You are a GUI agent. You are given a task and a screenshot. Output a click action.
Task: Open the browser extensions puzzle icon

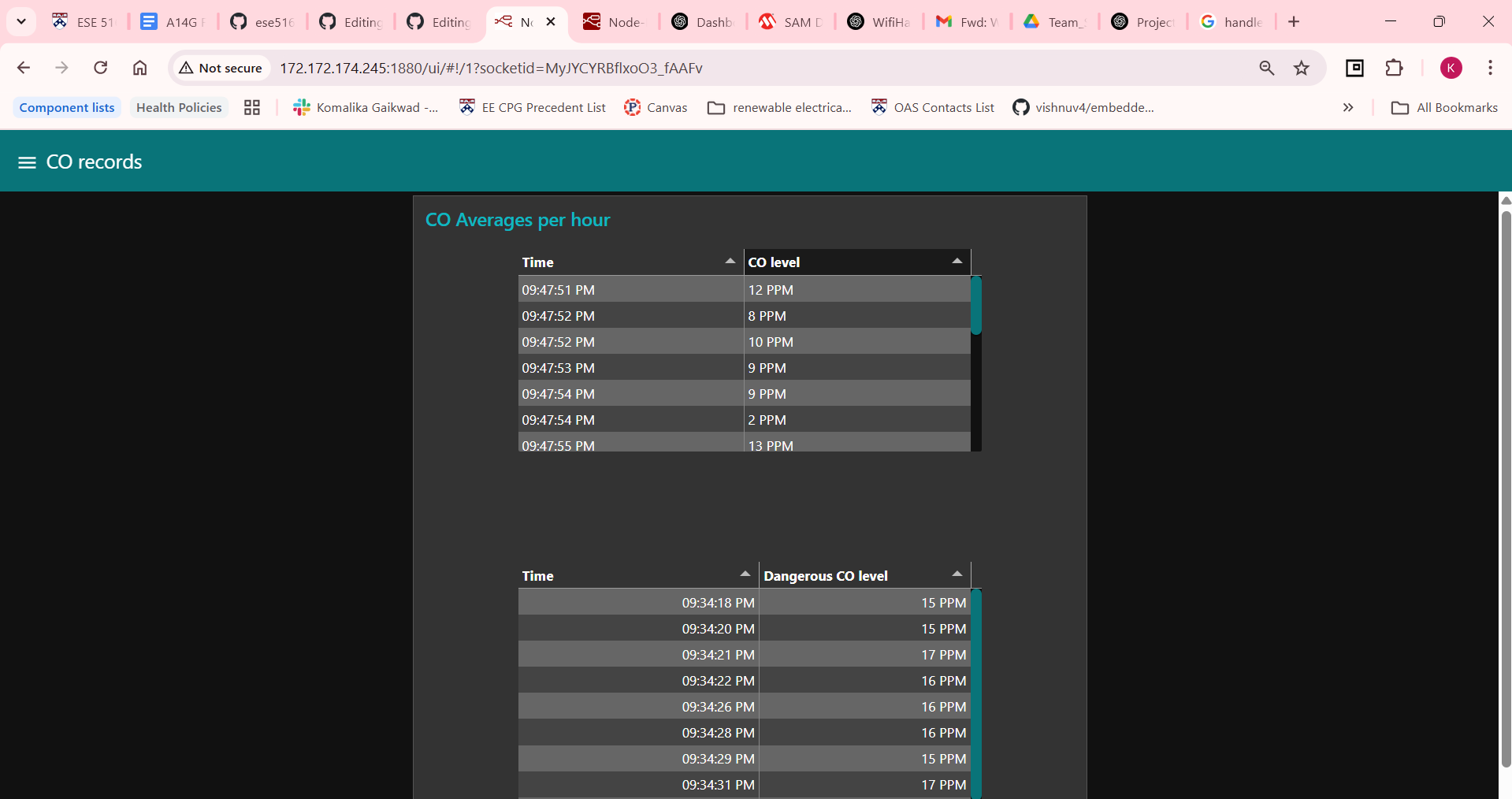point(1394,68)
